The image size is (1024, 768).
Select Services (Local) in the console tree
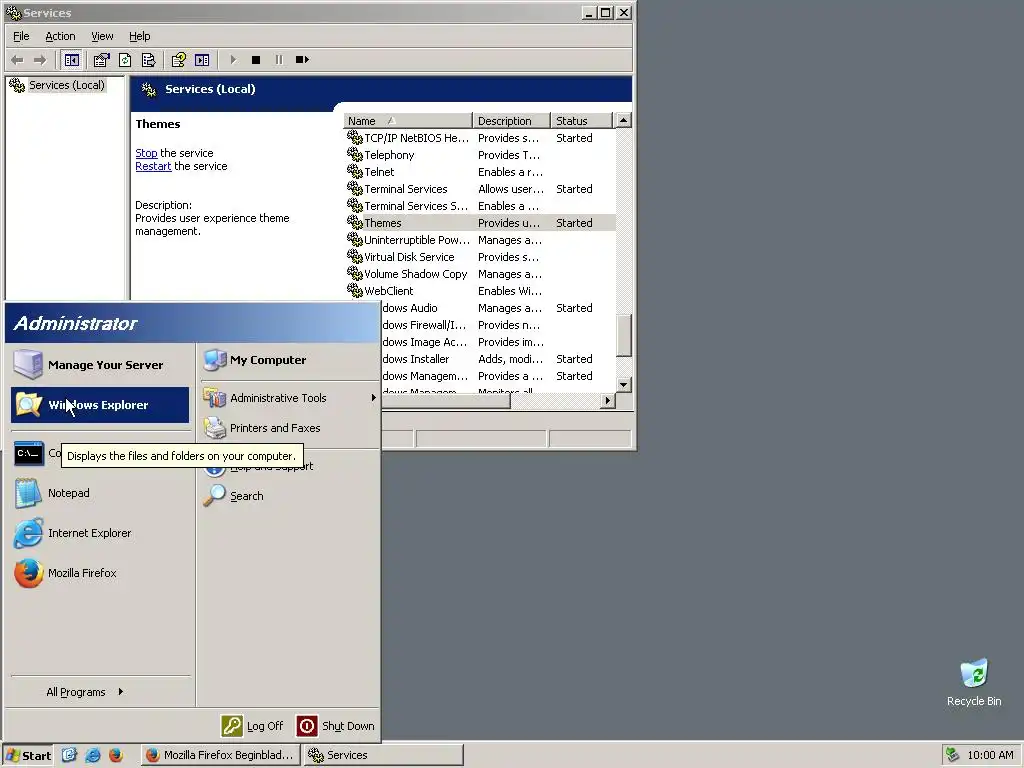[66, 85]
